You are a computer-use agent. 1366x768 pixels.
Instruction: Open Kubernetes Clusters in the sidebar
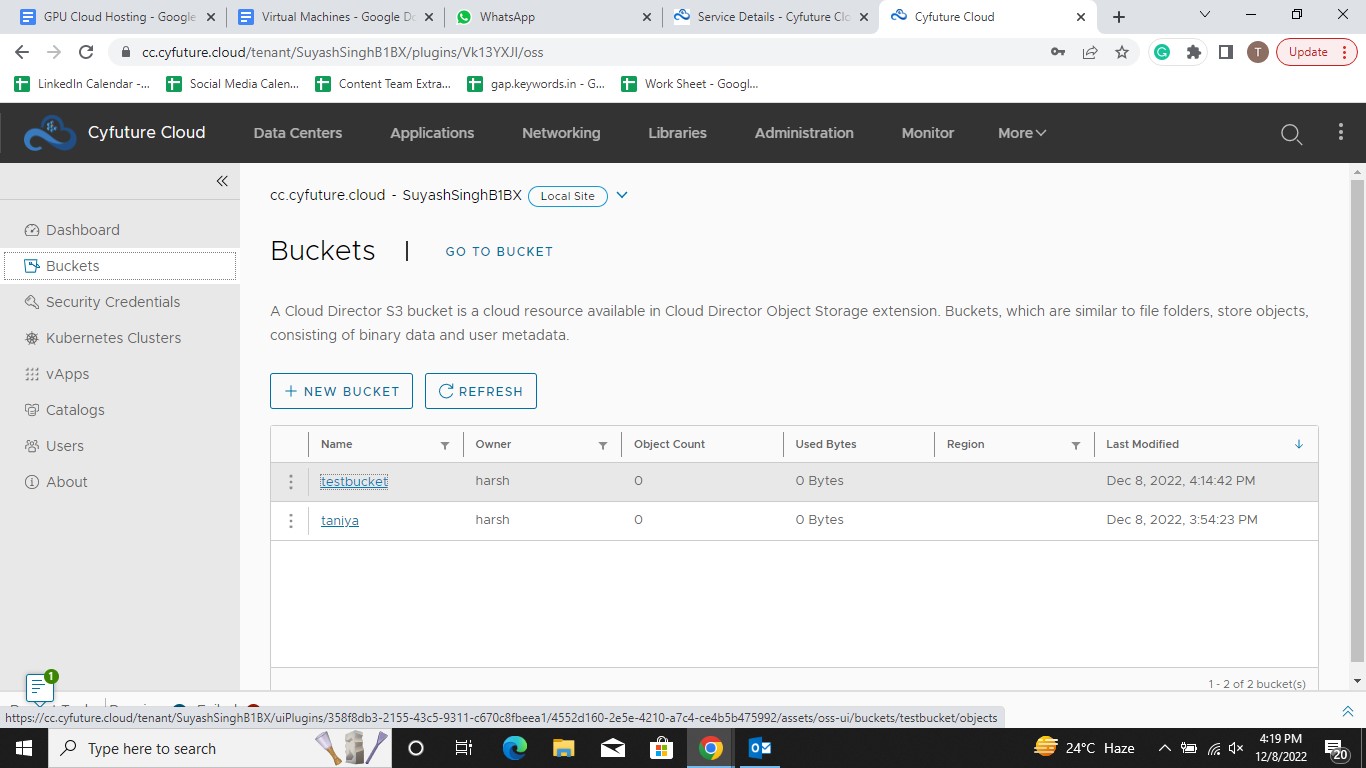[113, 338]
